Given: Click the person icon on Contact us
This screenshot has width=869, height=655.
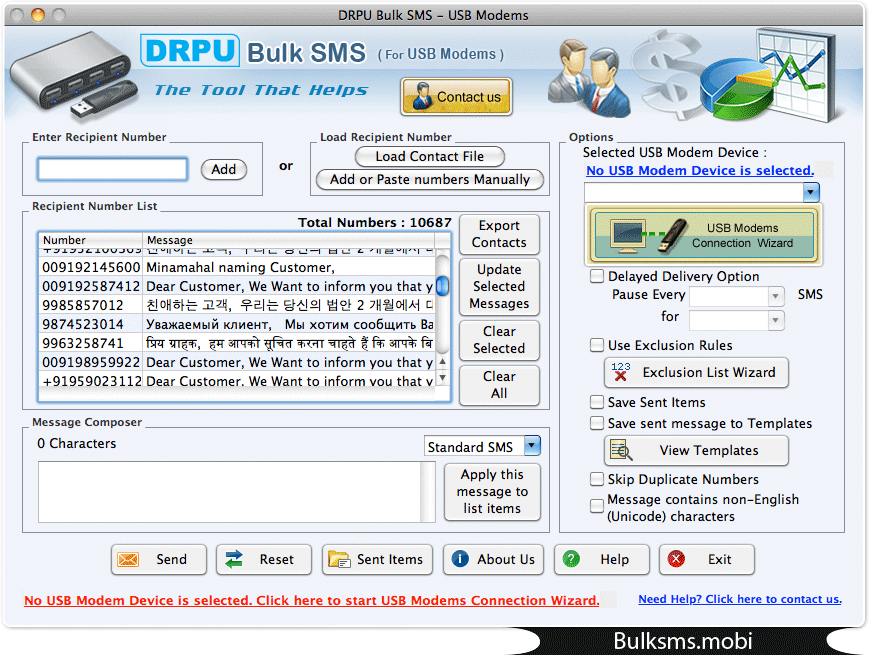Looking at the screenshot, I should tap(422, 96).
